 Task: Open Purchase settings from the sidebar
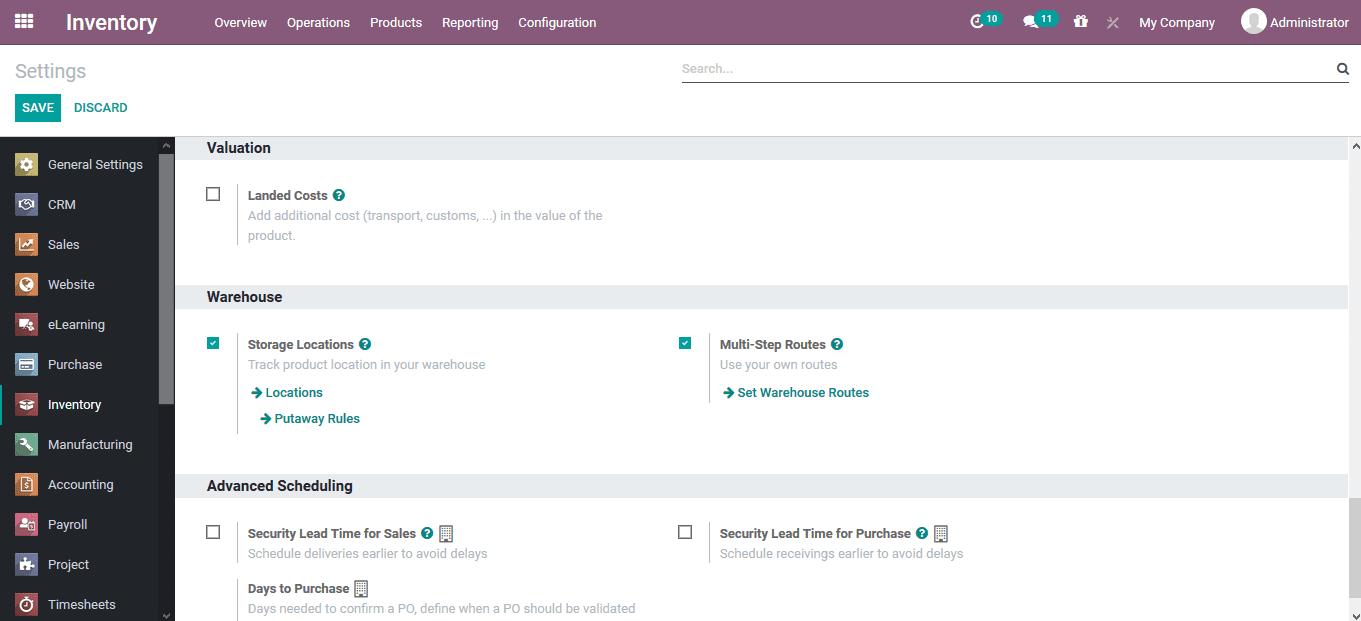(x=76, y=364)
